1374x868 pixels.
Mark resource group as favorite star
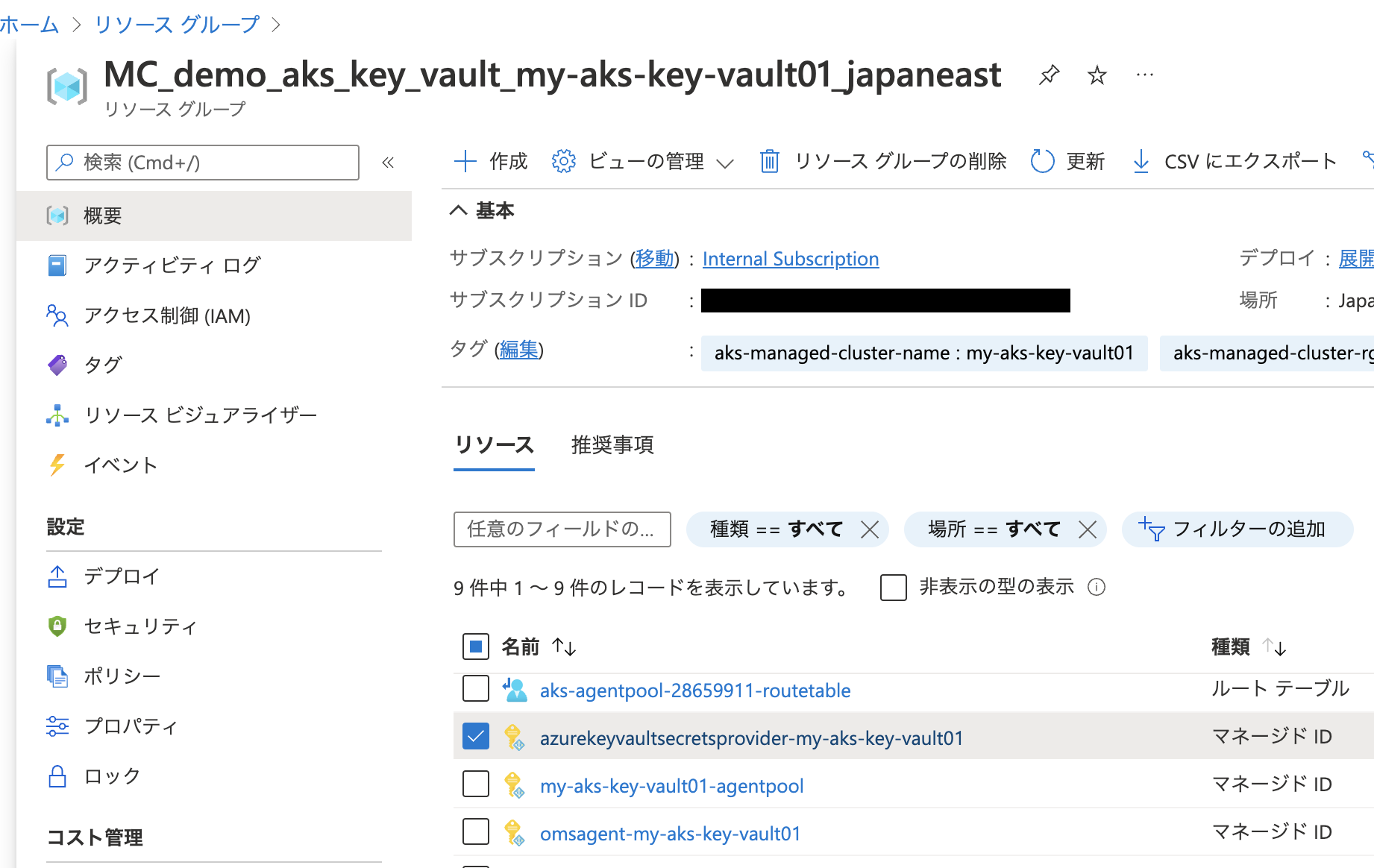coord(1097,75)
